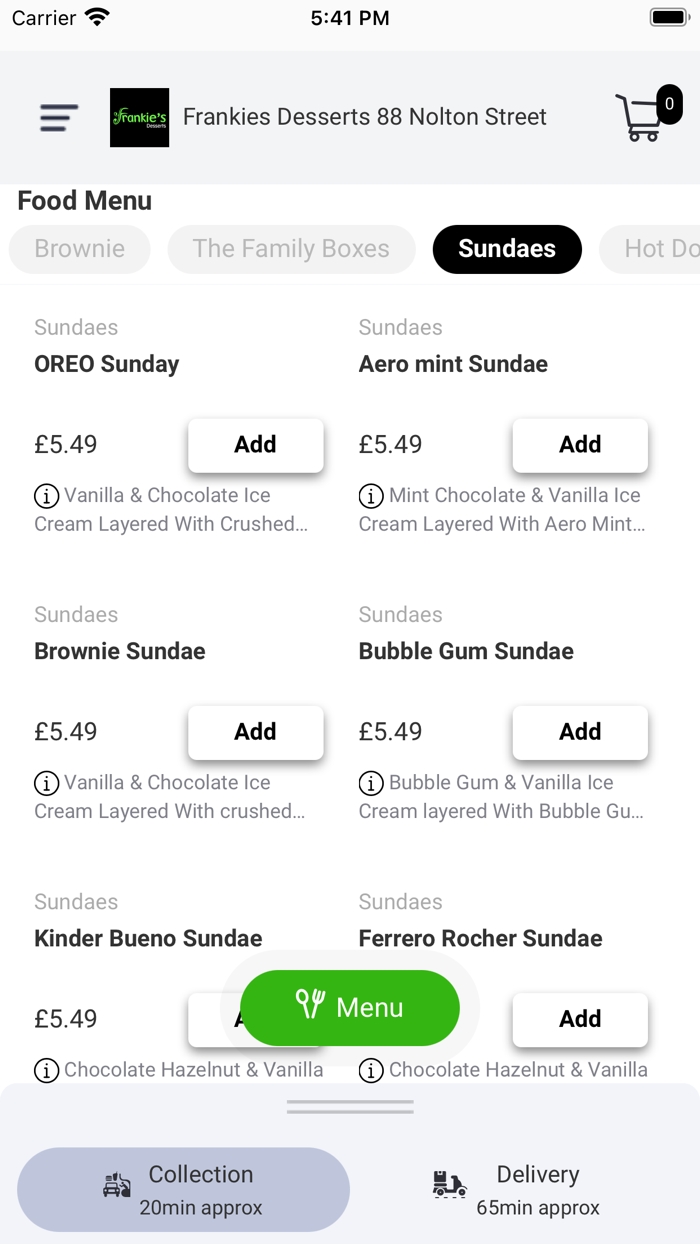Image resolution: width=700 pixels, height=1244 pixels.
Task: Expand the bottom sheet drag handle
Action: tap(350, 1107)
